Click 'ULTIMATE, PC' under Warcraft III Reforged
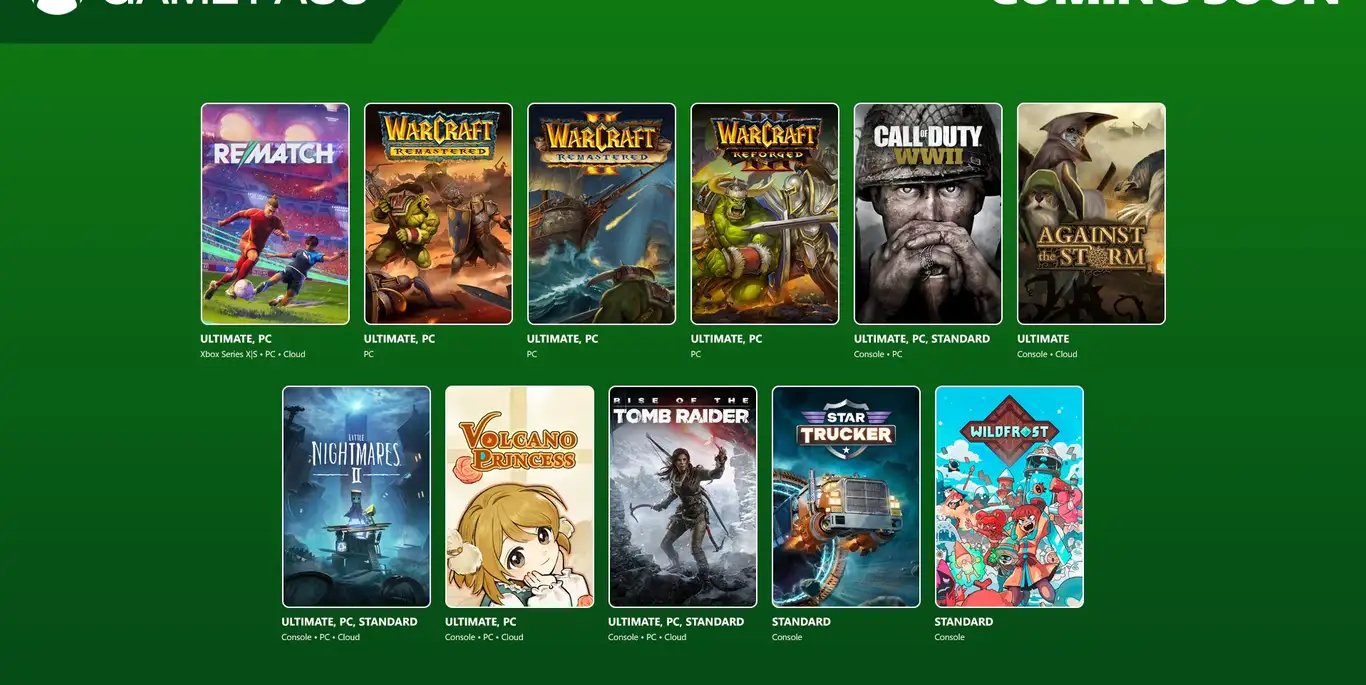 tap(727, 339)
